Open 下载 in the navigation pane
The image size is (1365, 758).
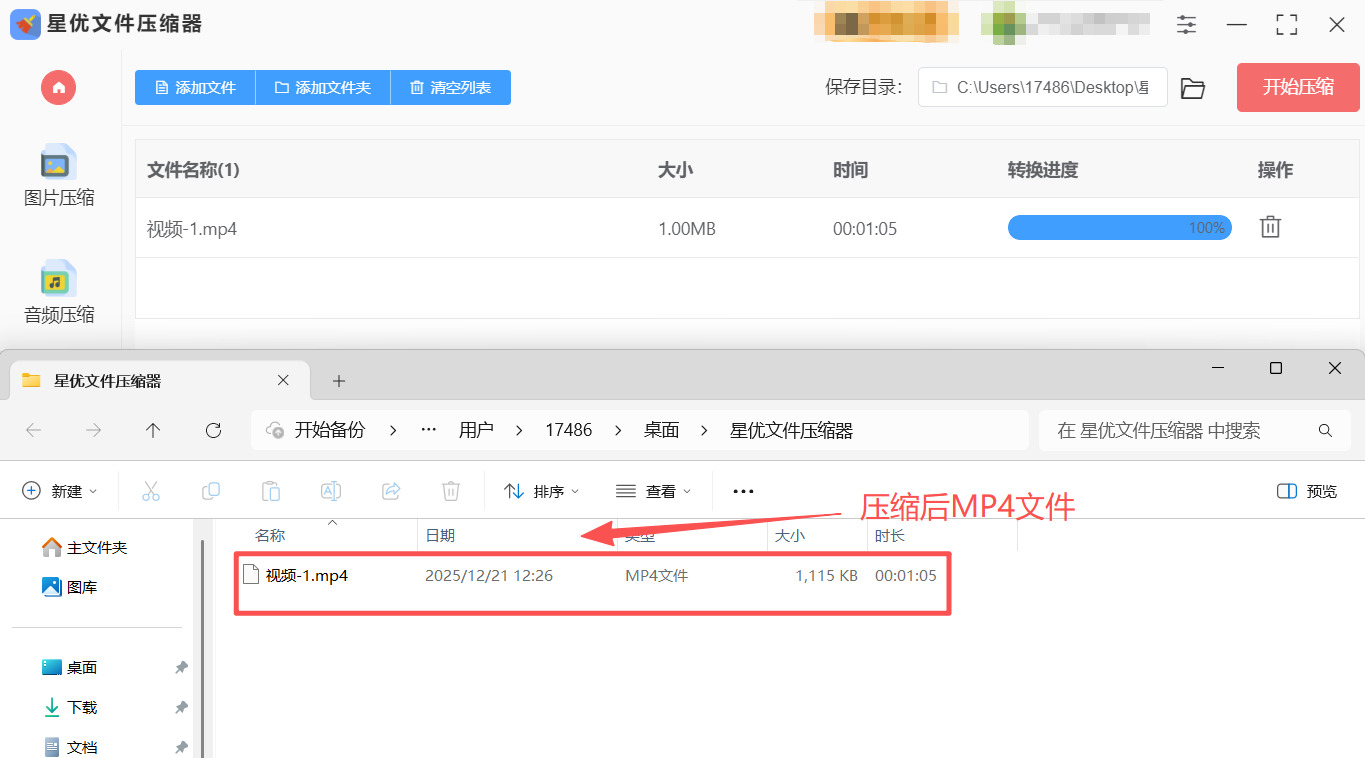[70, 707]
